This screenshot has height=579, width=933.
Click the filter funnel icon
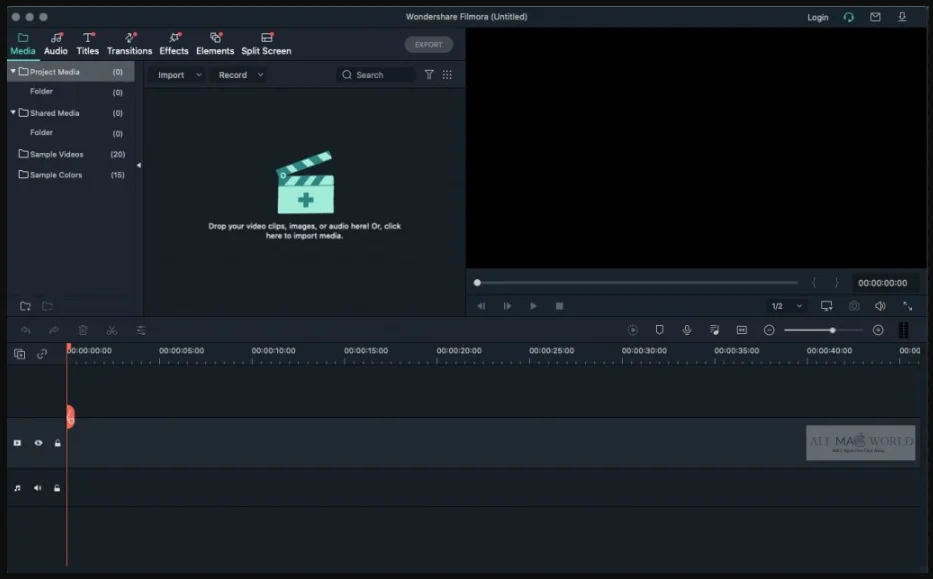point(429,74)
